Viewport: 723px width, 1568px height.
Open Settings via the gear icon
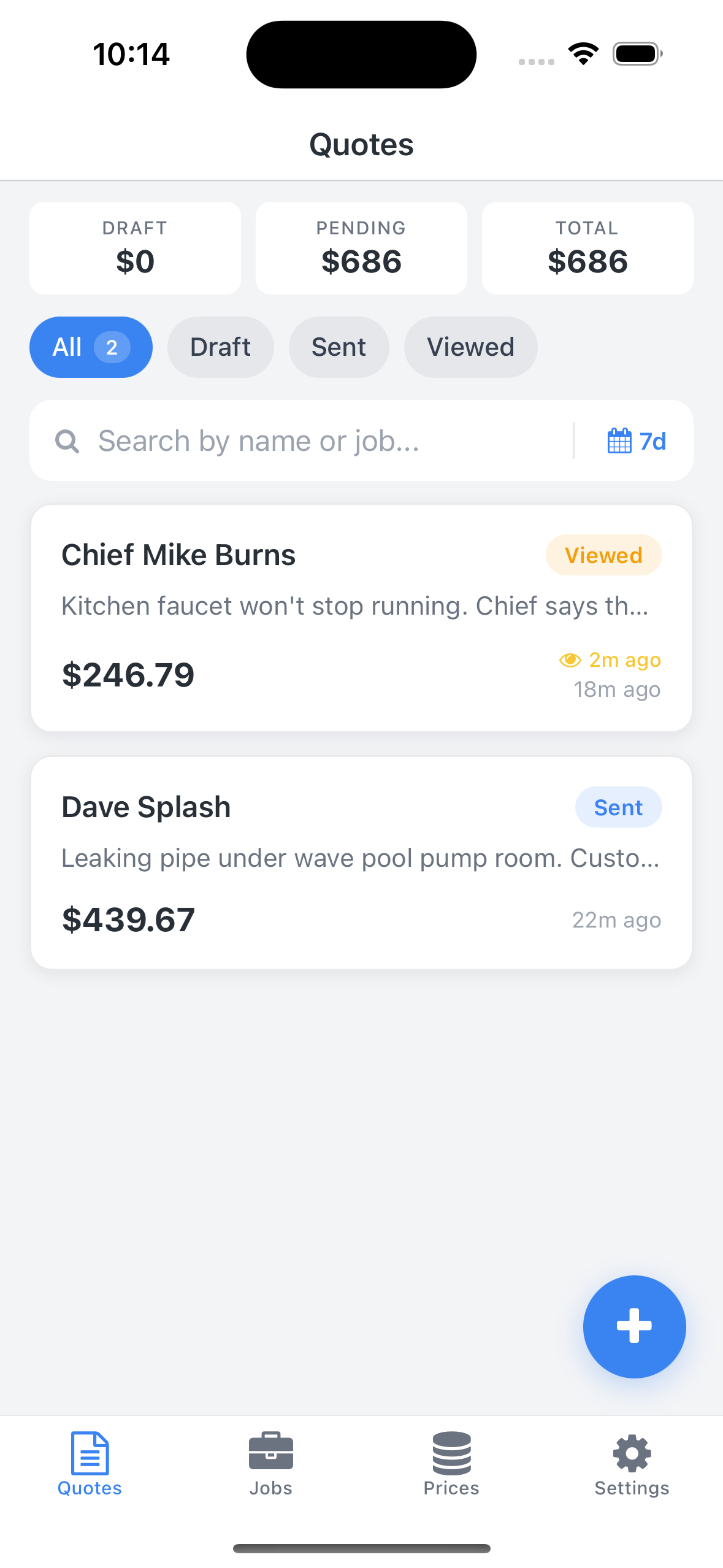632,1453
